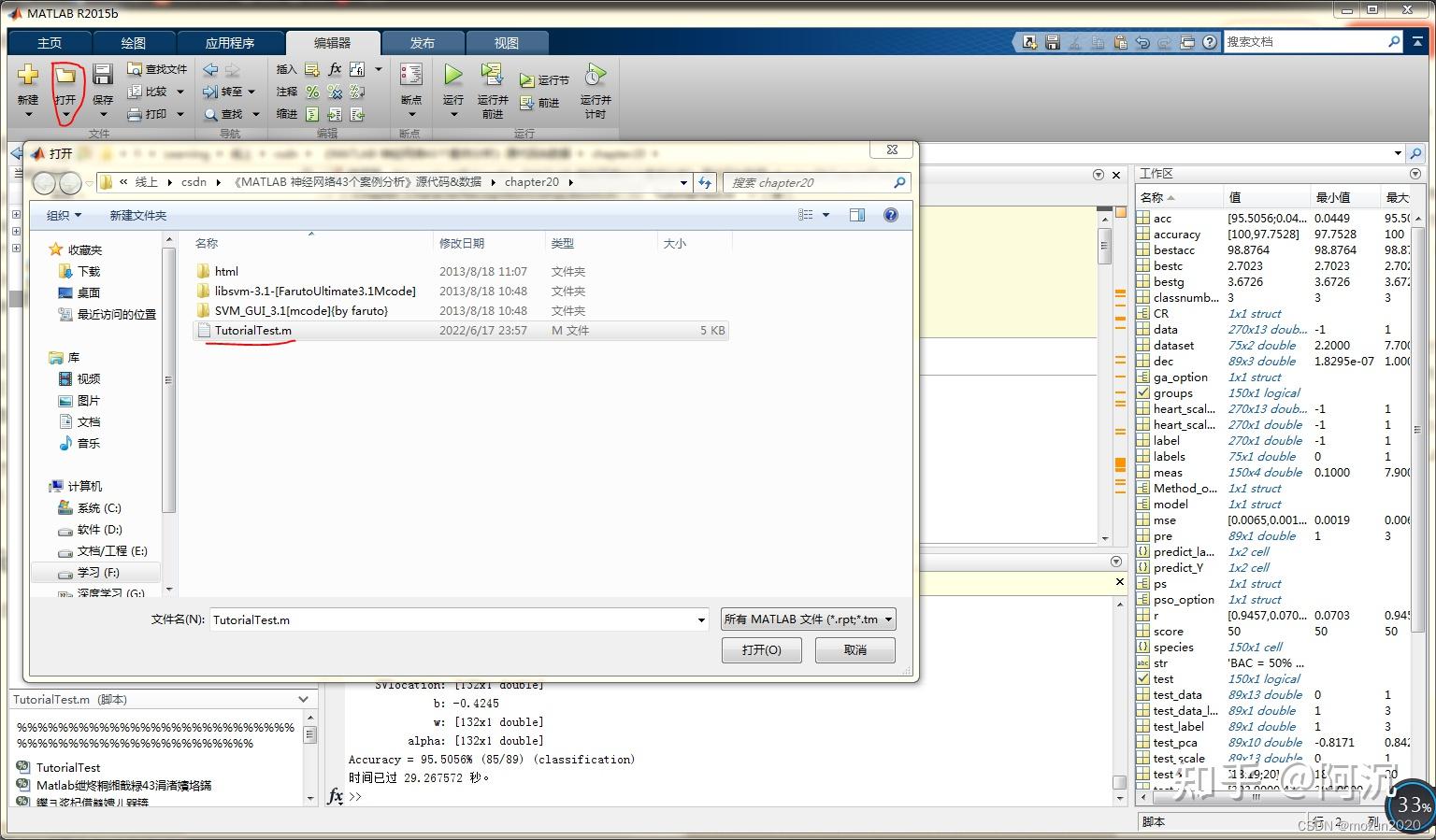Save the current file with the 保存 icon
This screenshot has width=1436, height=840.
click(102, 75)
